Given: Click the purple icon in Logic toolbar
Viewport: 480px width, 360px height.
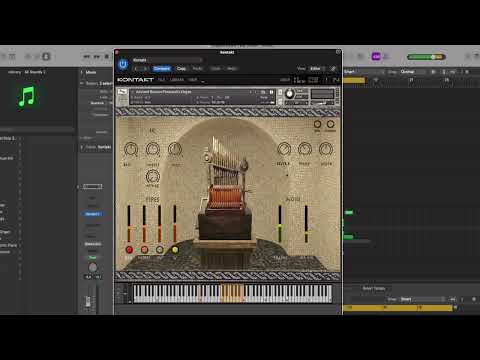Looking at the screenshot, I should click(x=376, y=56).
